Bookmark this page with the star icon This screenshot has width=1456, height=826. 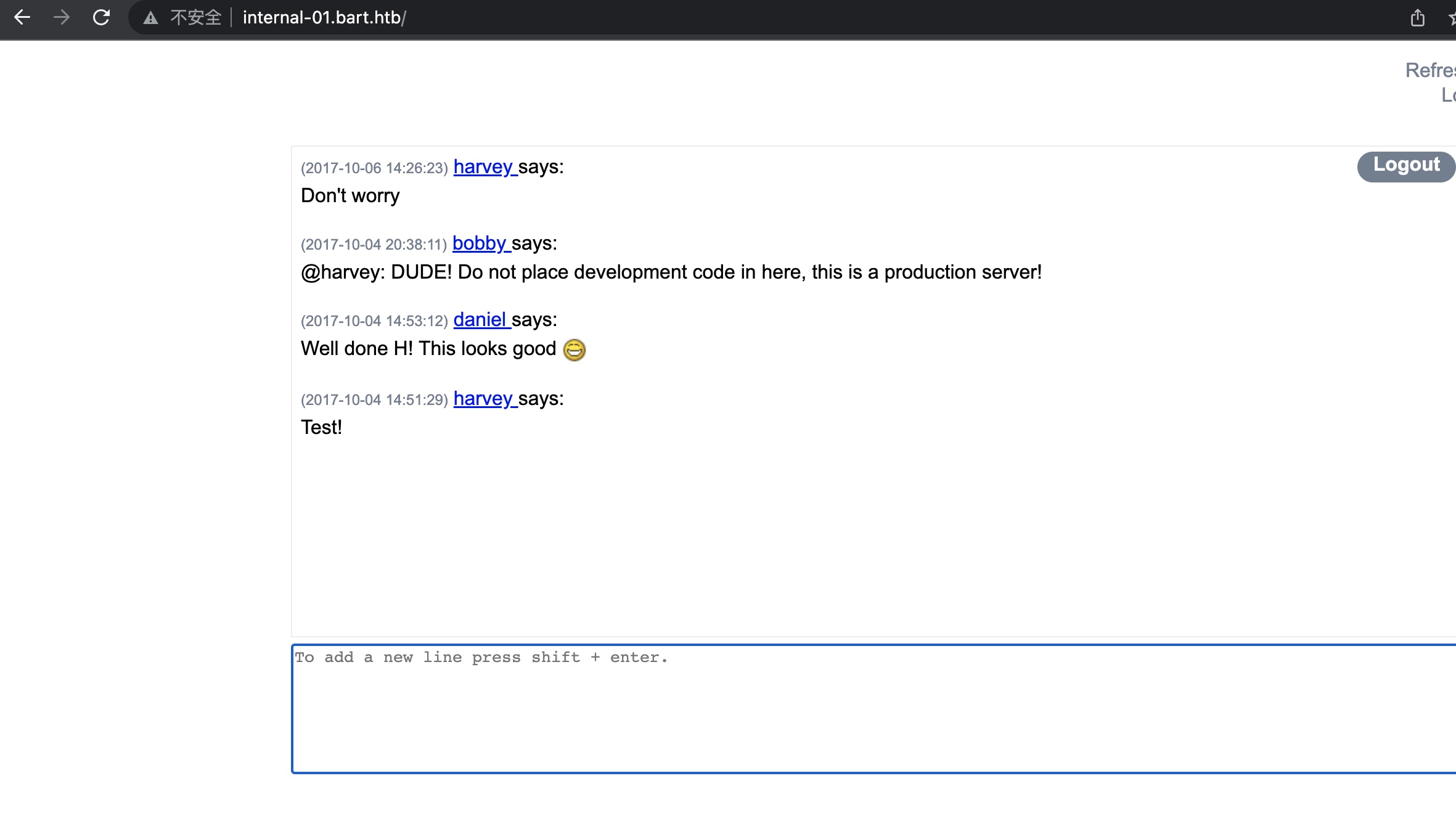pyautogui.click(x=1451, y=18)
